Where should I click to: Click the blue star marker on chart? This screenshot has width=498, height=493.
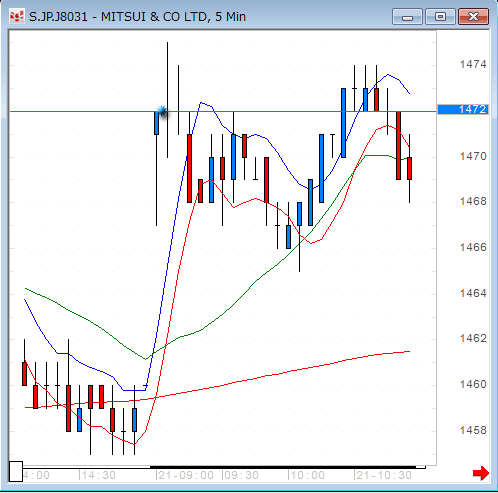tap(162, 111)
